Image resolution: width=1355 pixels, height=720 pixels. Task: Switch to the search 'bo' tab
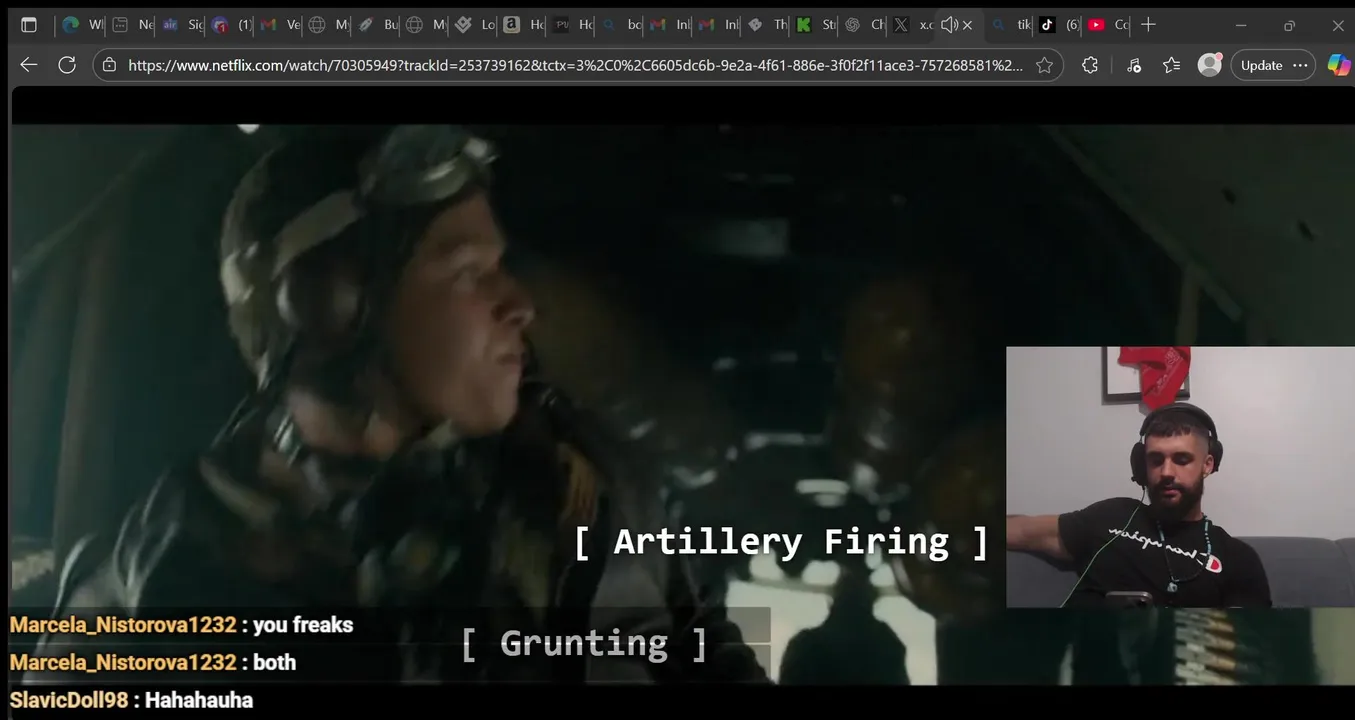click(x=620, y=25)
